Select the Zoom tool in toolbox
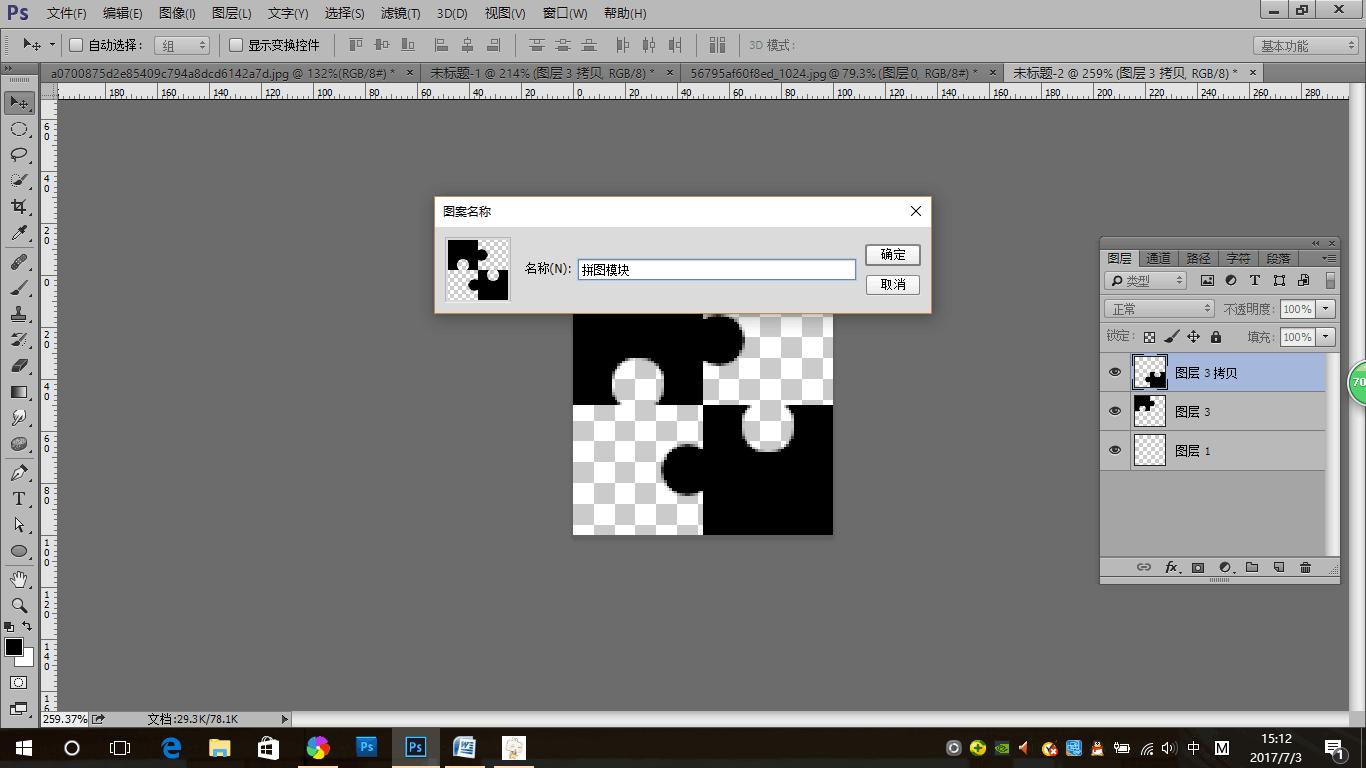This screenshot has width=1366, height=768. (18, 605)
